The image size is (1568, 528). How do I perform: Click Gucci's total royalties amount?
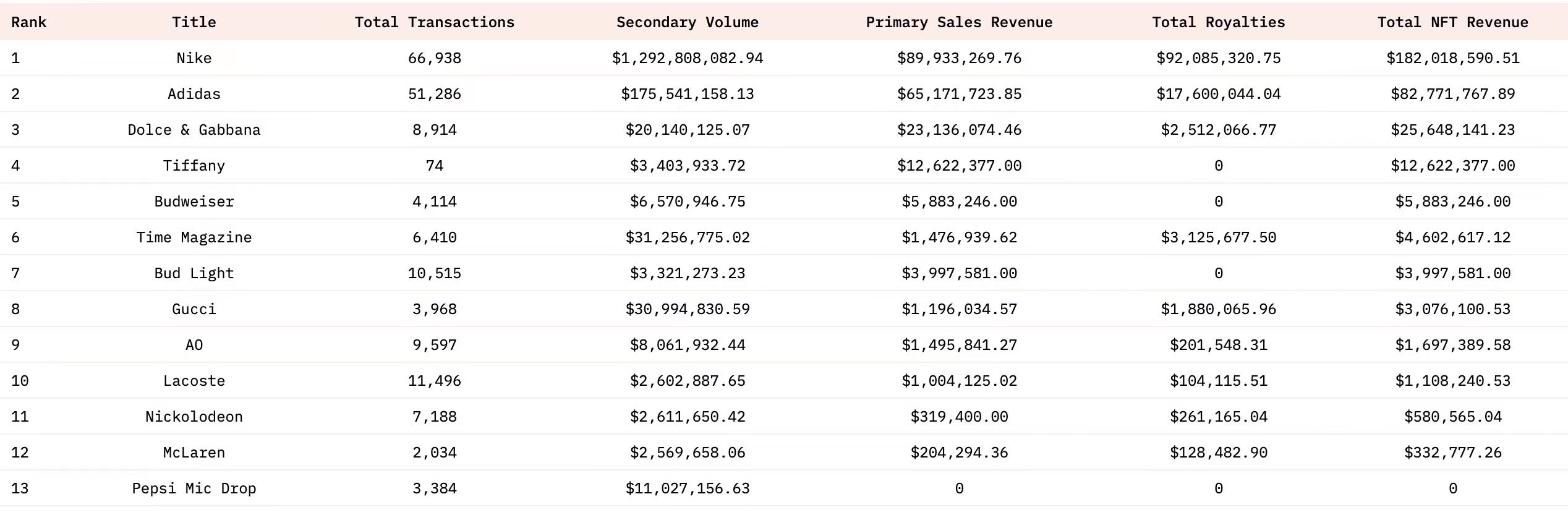click(1218, 309)
